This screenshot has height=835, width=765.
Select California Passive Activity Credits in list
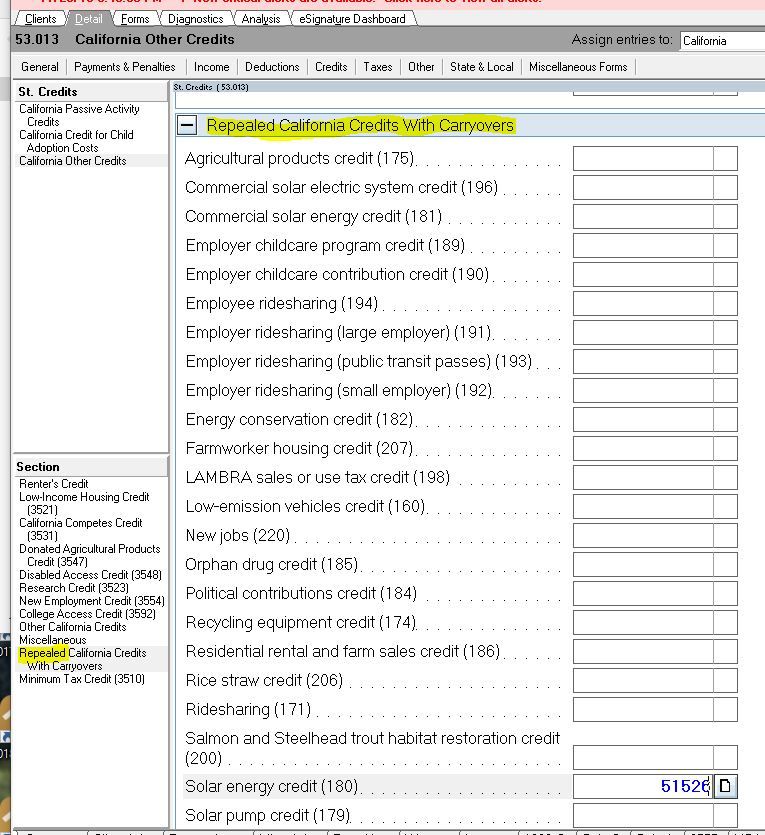click(x=79, y=115)
